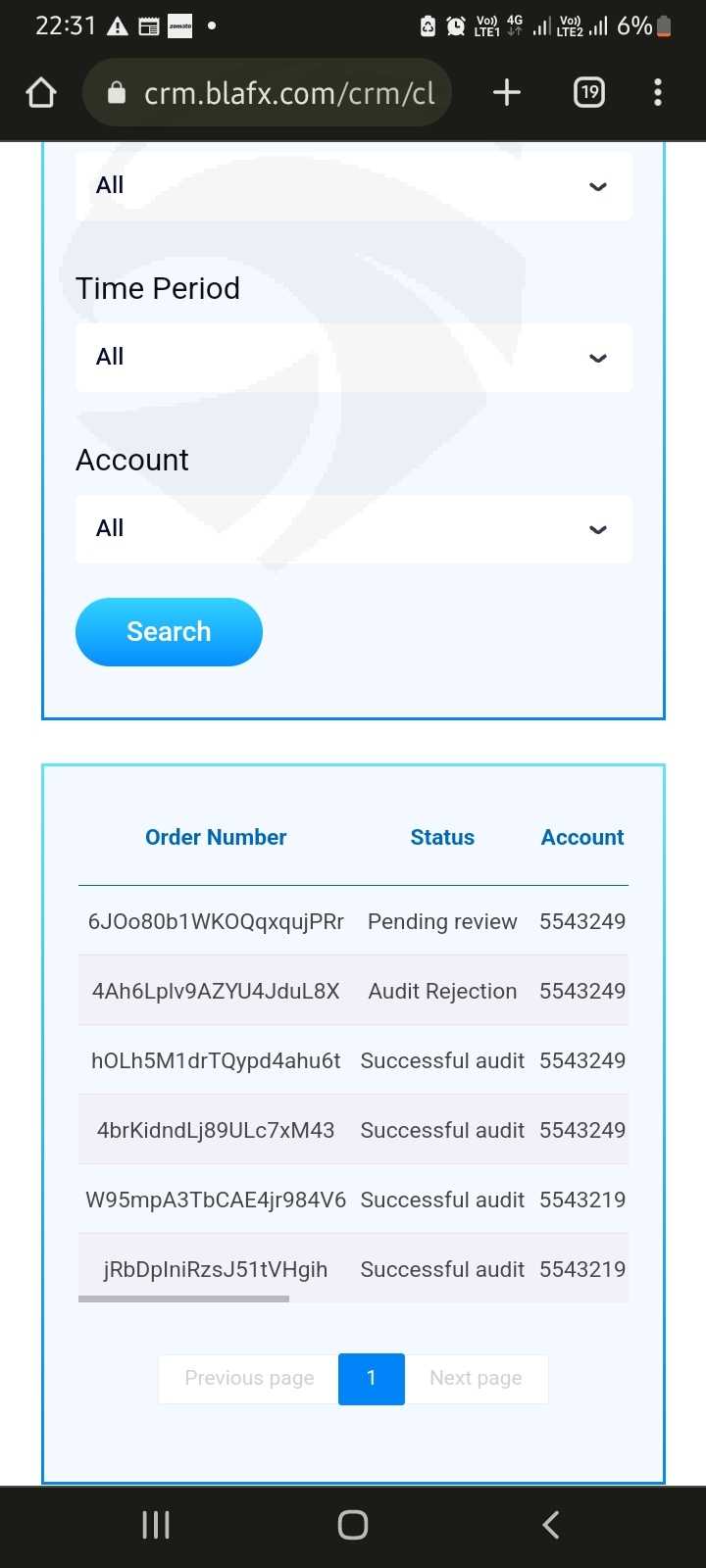Click the Order Number column header
Screen dimensions: 706x1568
(x=216, y=838)
